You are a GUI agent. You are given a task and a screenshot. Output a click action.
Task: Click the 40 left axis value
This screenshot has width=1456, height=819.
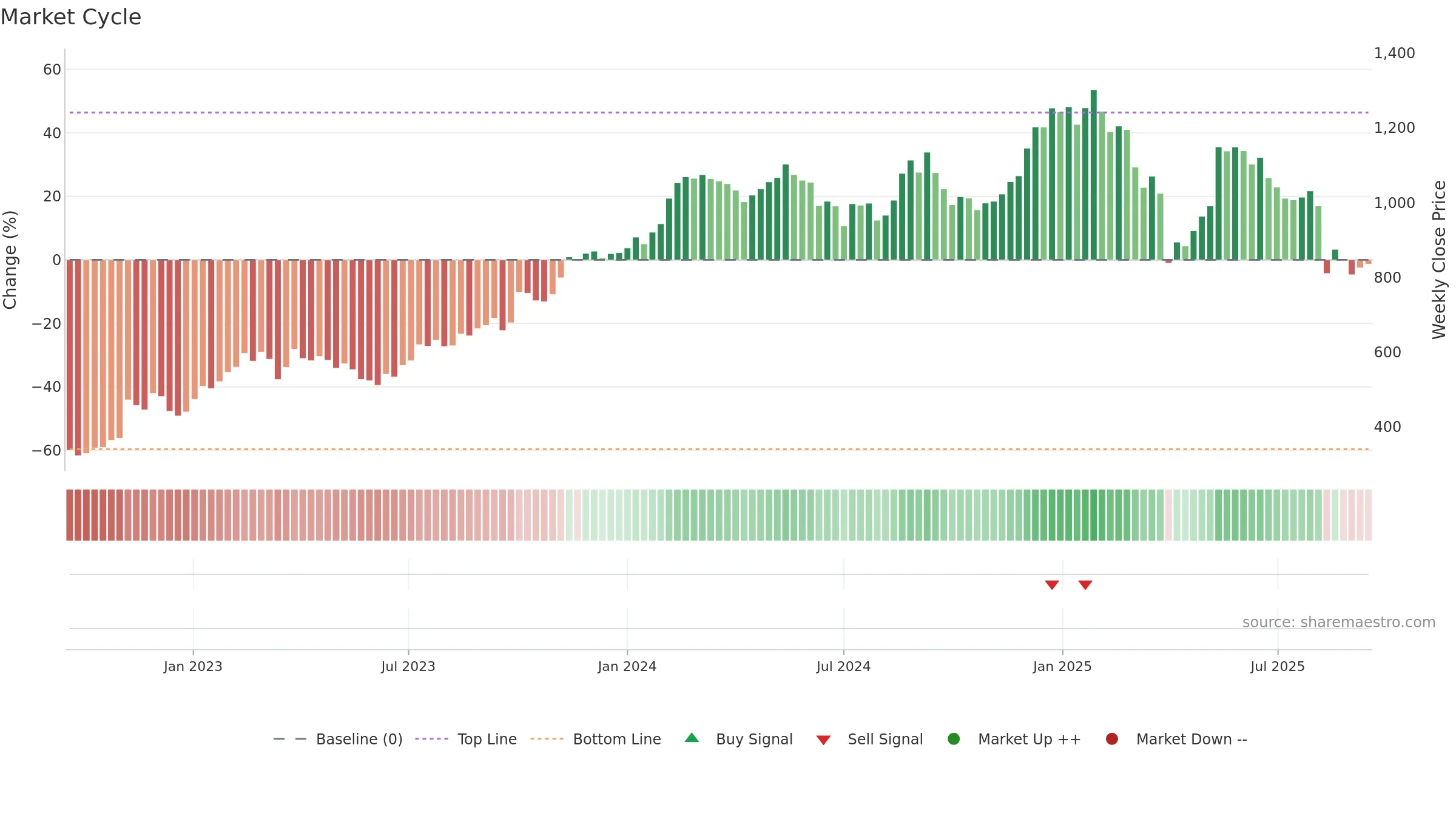tap(52, 133)
